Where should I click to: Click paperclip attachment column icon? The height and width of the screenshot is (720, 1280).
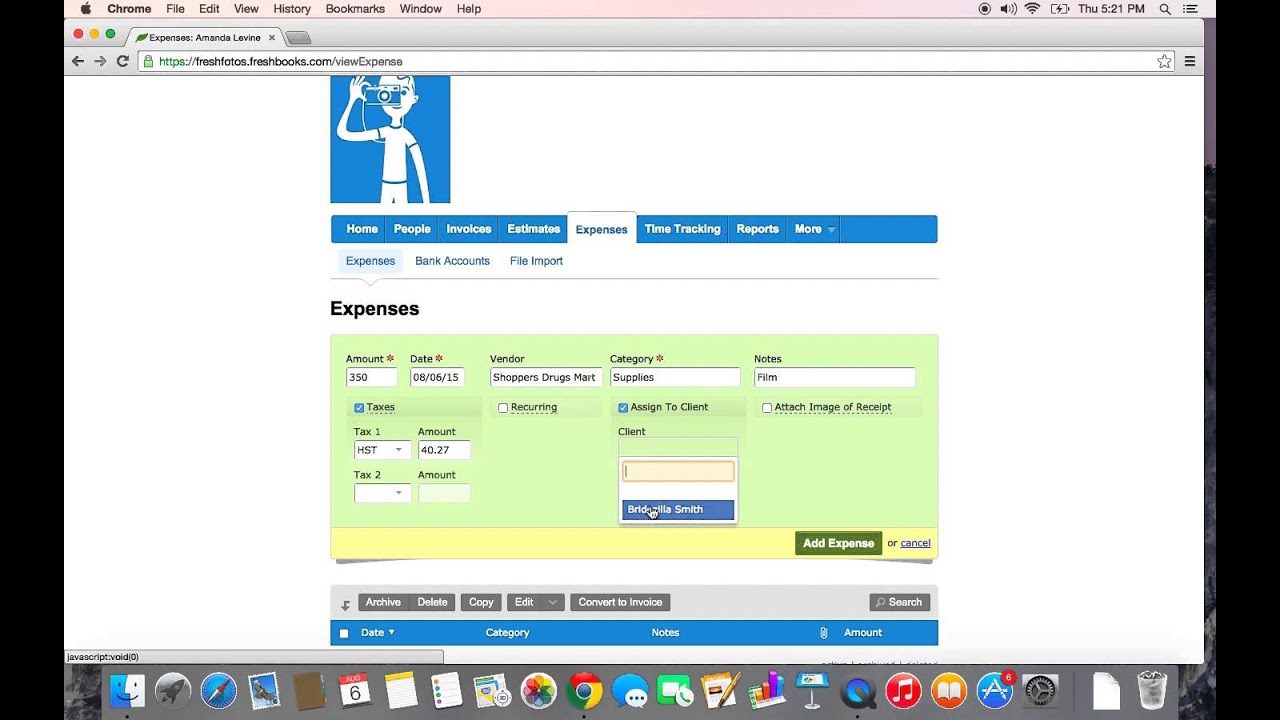tap(823, 632)
